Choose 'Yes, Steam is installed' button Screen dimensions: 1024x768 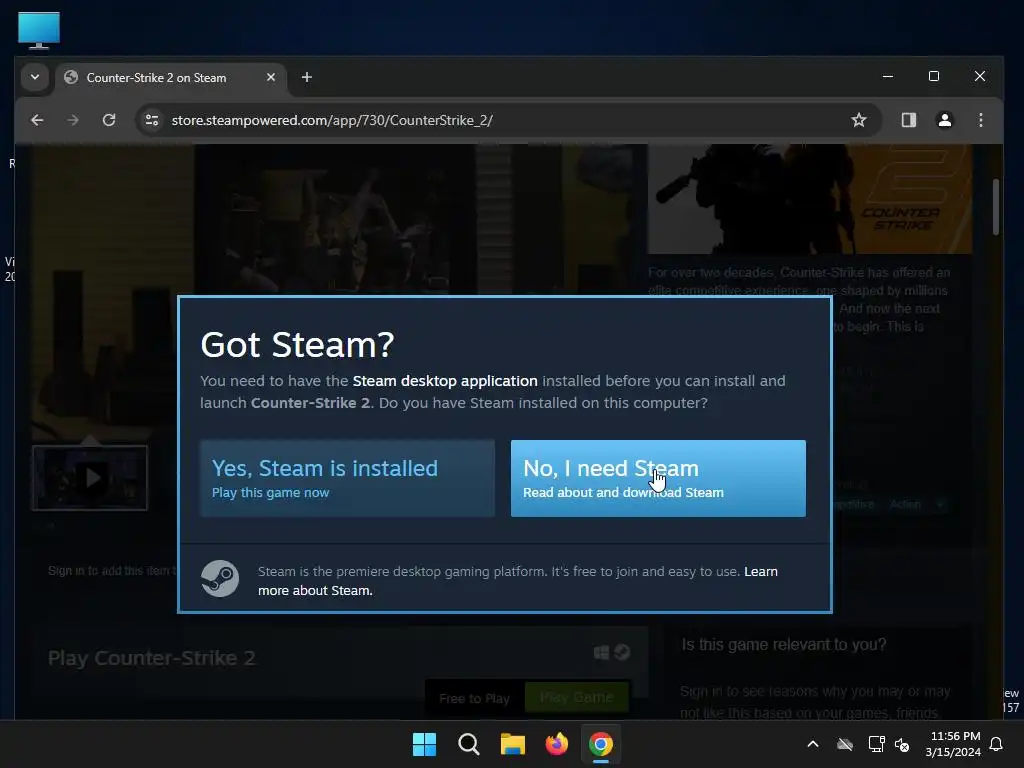point(347,478)
